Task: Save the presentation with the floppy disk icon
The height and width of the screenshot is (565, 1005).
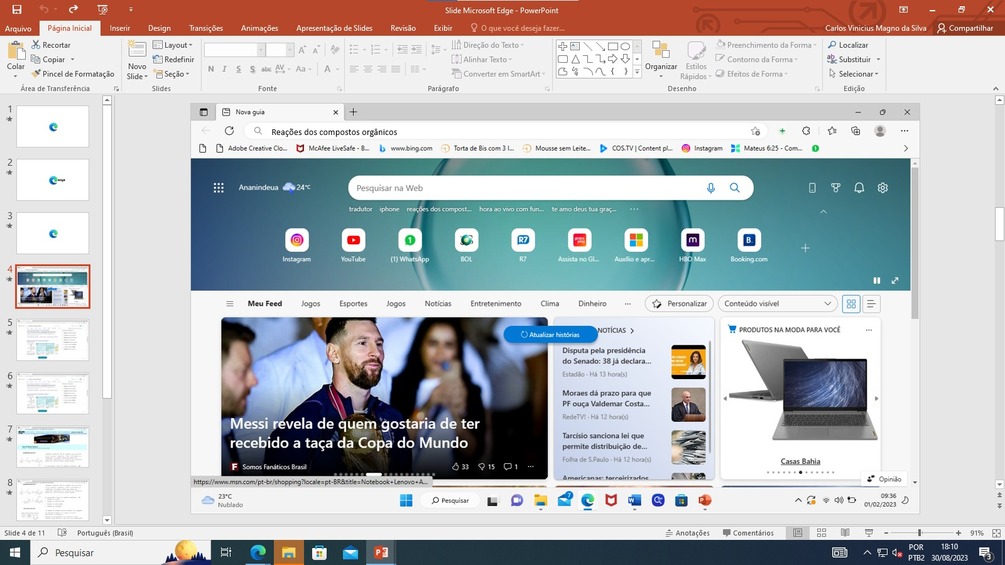Action: [17, 10]
